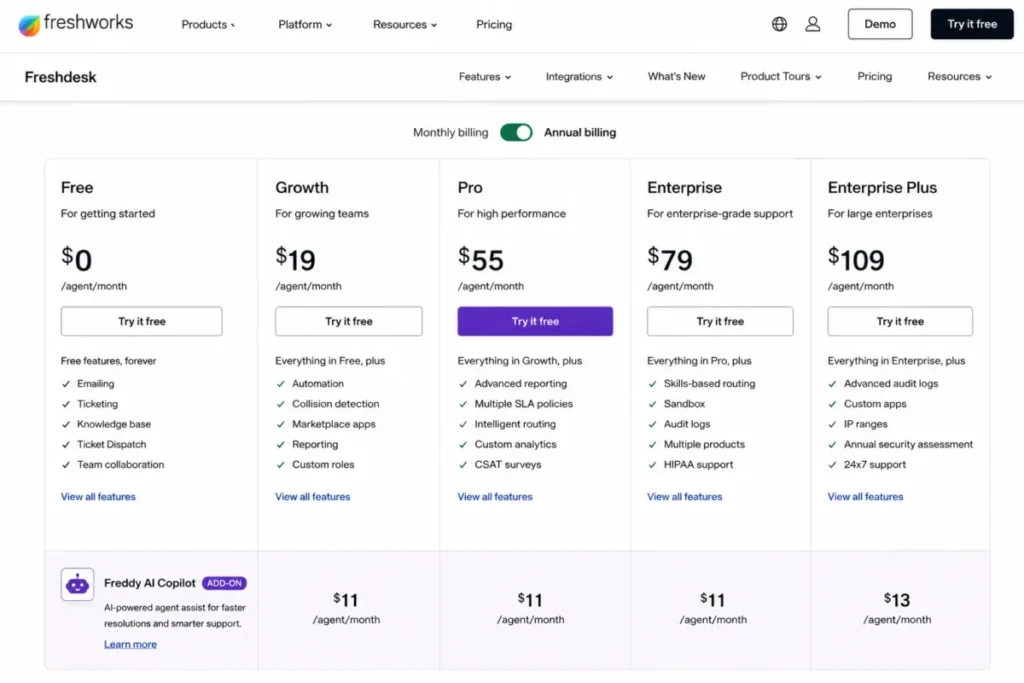Click the Skills-based routing feature
Viewport: 1024px width, 683px height.
pyautogui.click(x=709, y=384)
